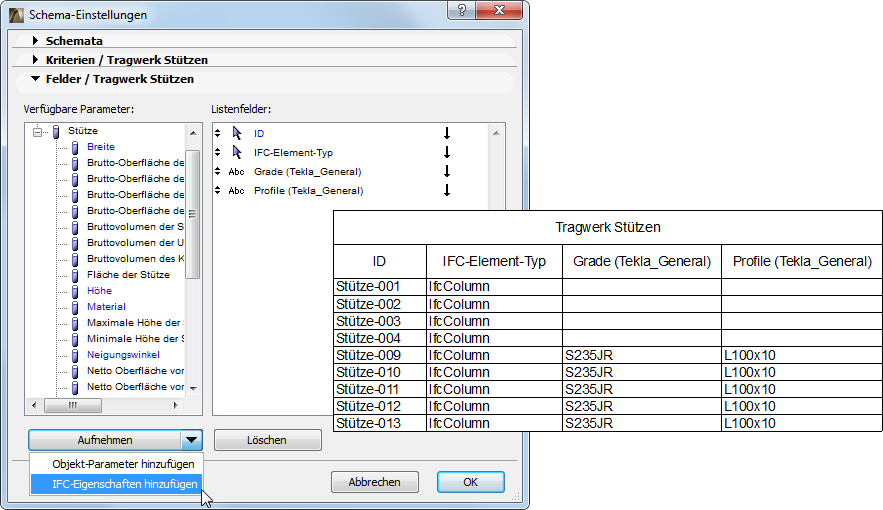This screenshot has height=510, width=883.
Task: Open the Aufnehmen dropdown arrow
Action: [x=191, y=440]
